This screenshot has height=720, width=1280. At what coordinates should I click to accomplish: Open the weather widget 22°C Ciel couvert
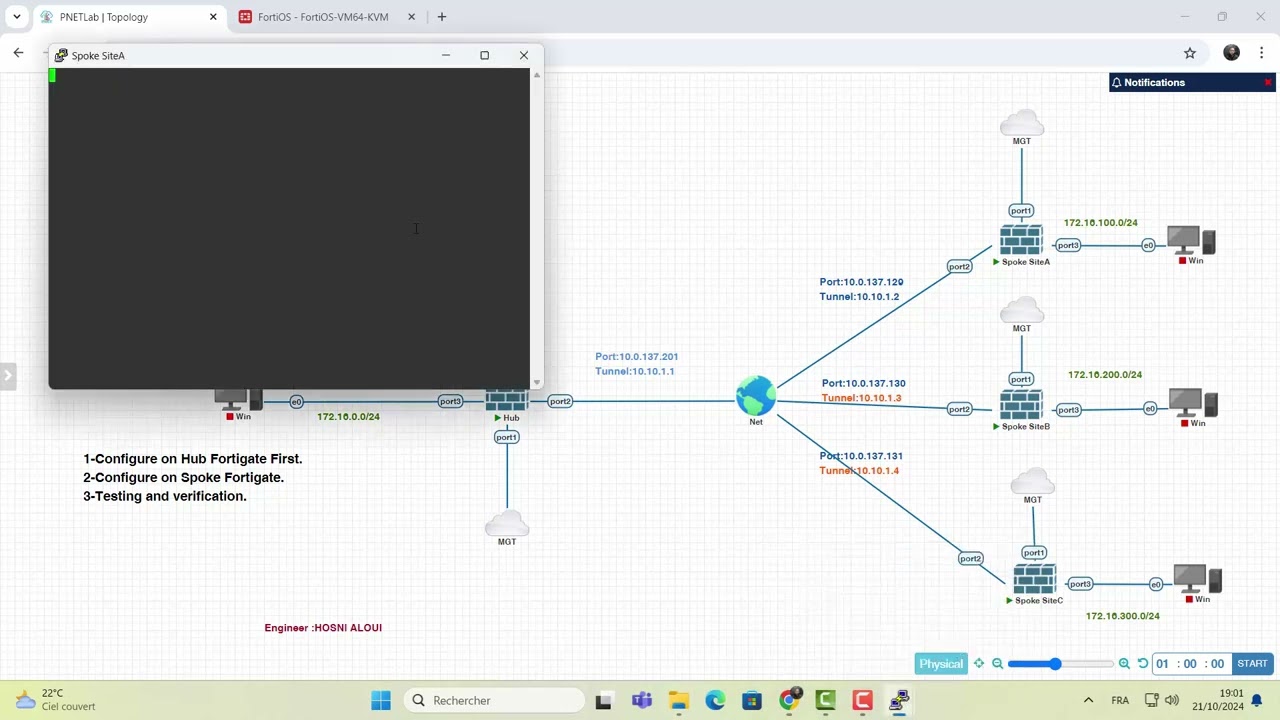(x=55, y=700)
